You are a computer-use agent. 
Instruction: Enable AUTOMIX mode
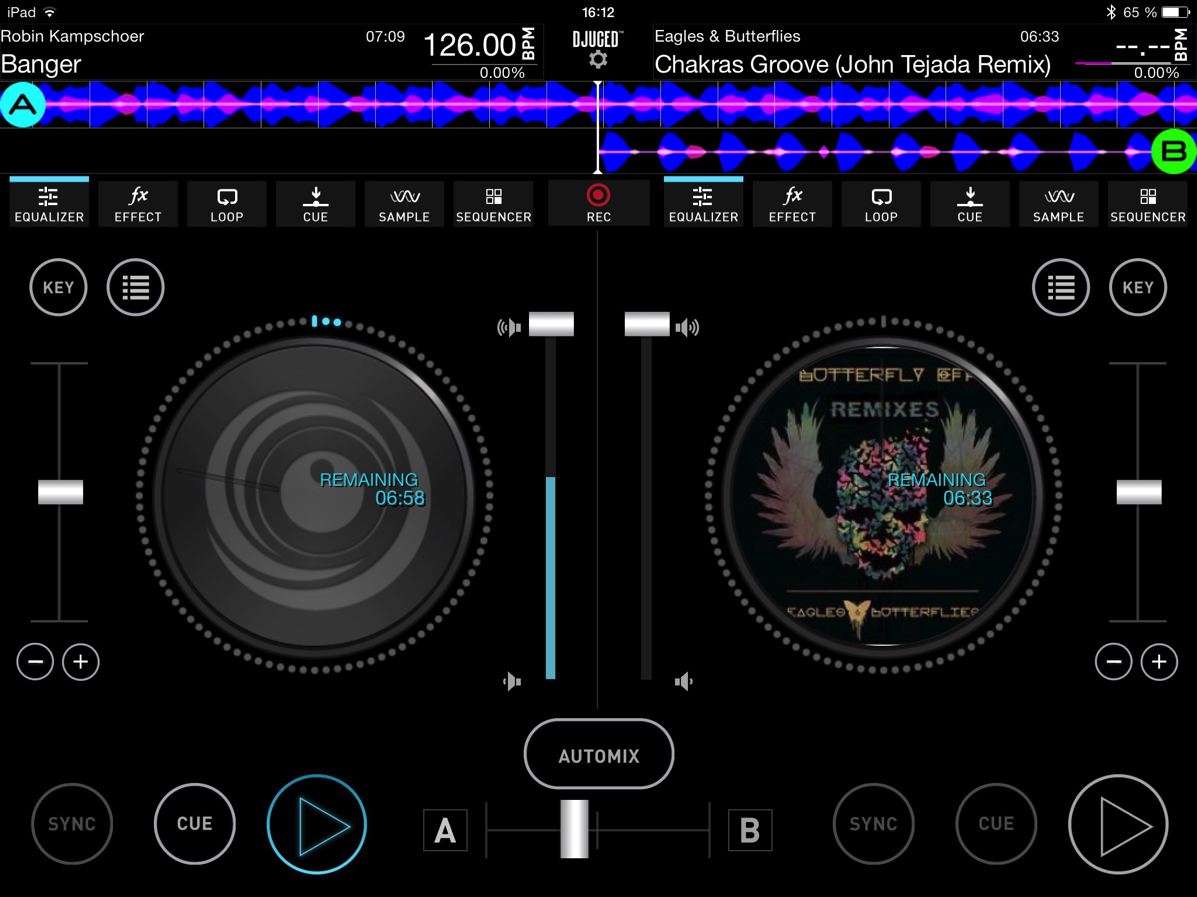click(598, 755)
